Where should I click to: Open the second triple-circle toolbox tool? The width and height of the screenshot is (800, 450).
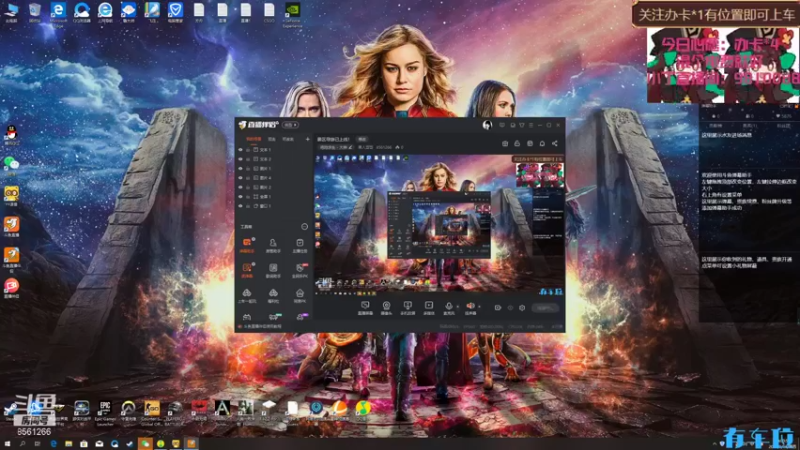click(x=273, y=295)
